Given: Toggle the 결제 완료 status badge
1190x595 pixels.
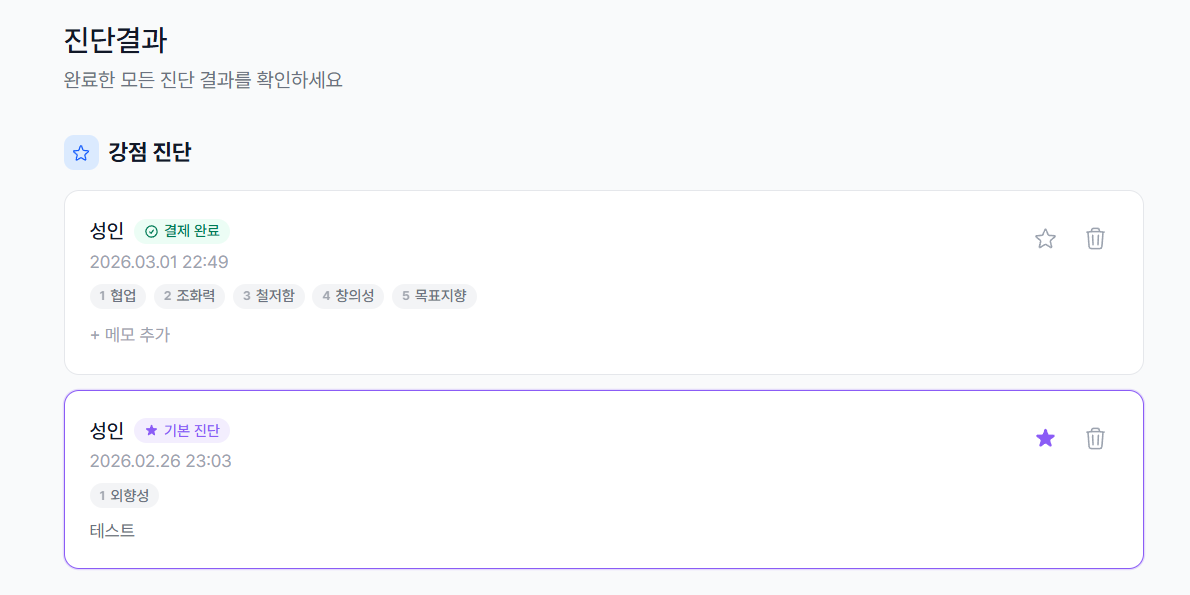Looking at the screenshot, I should (x=181, y=230).
